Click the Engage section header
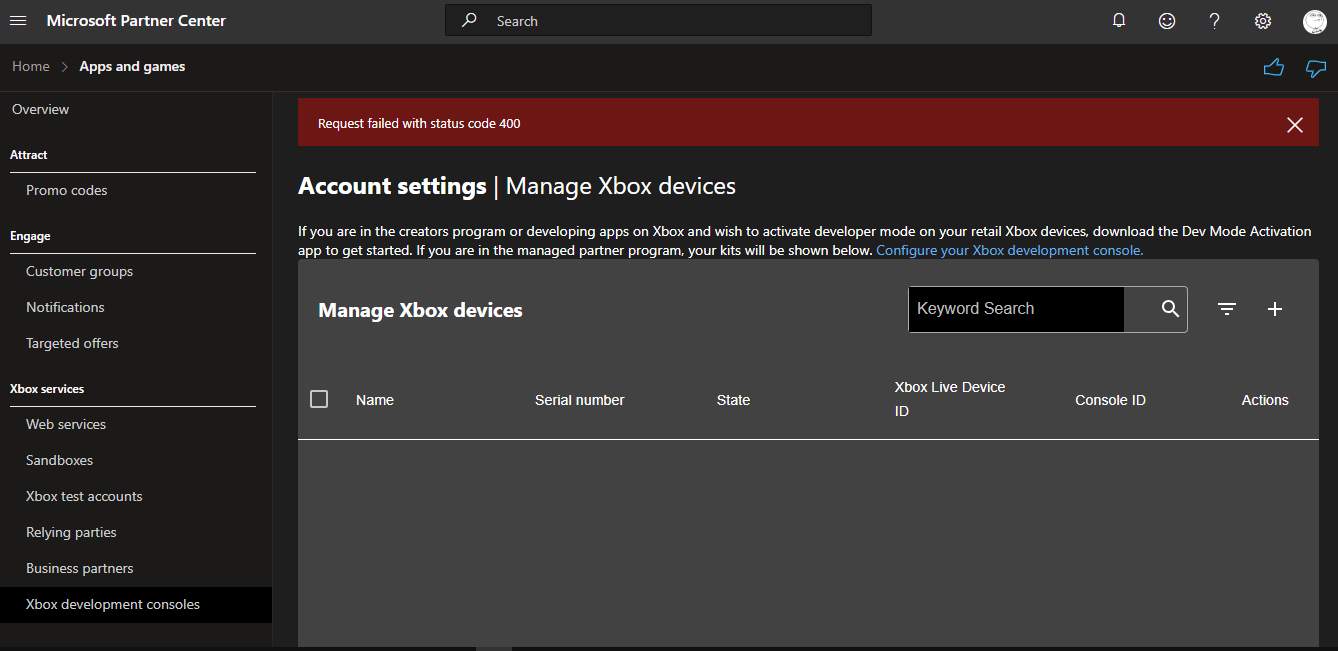1338x651 pixels. click(30, 236)
